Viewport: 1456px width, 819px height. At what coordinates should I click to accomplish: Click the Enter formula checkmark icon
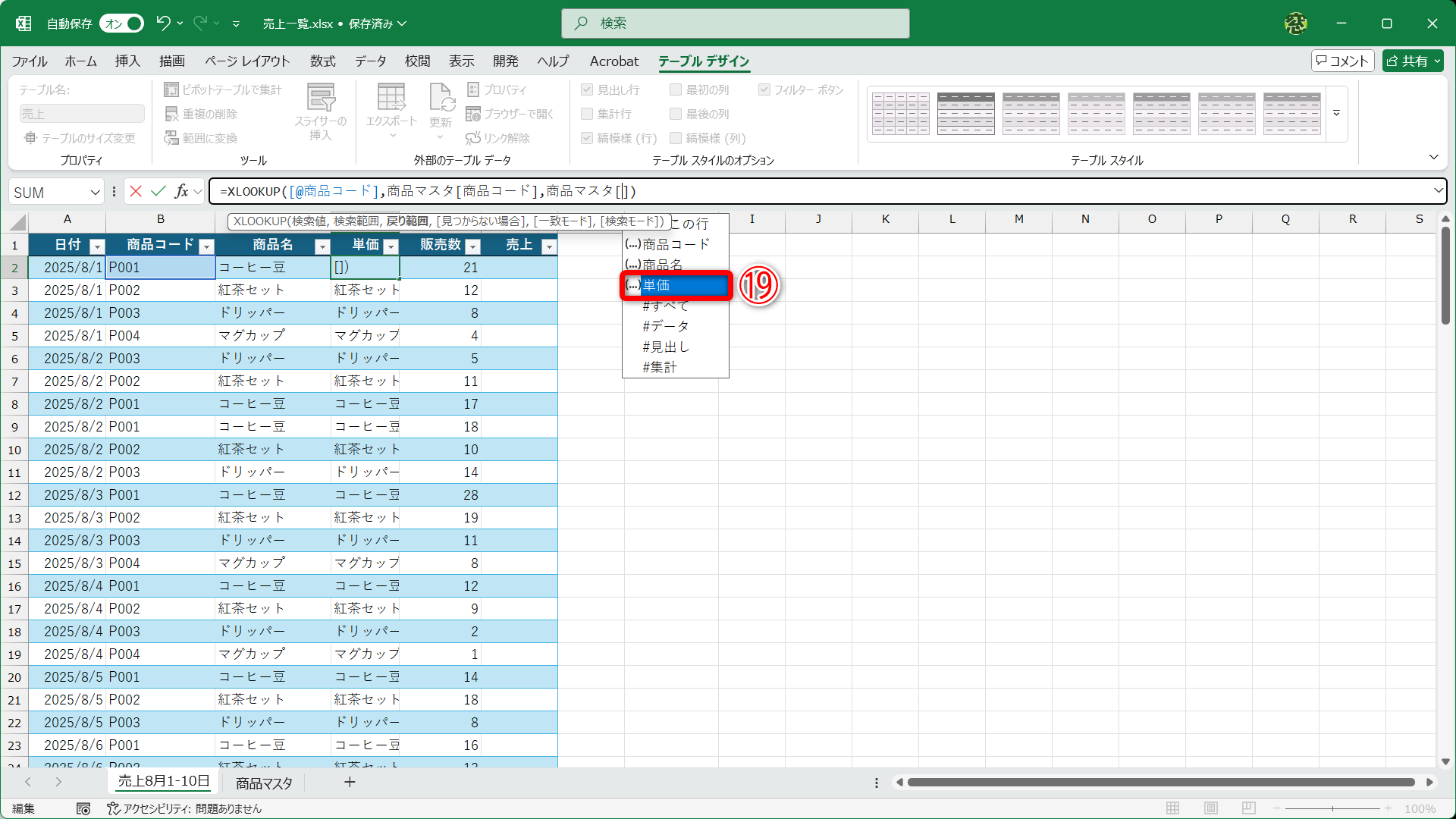point(158,191)
